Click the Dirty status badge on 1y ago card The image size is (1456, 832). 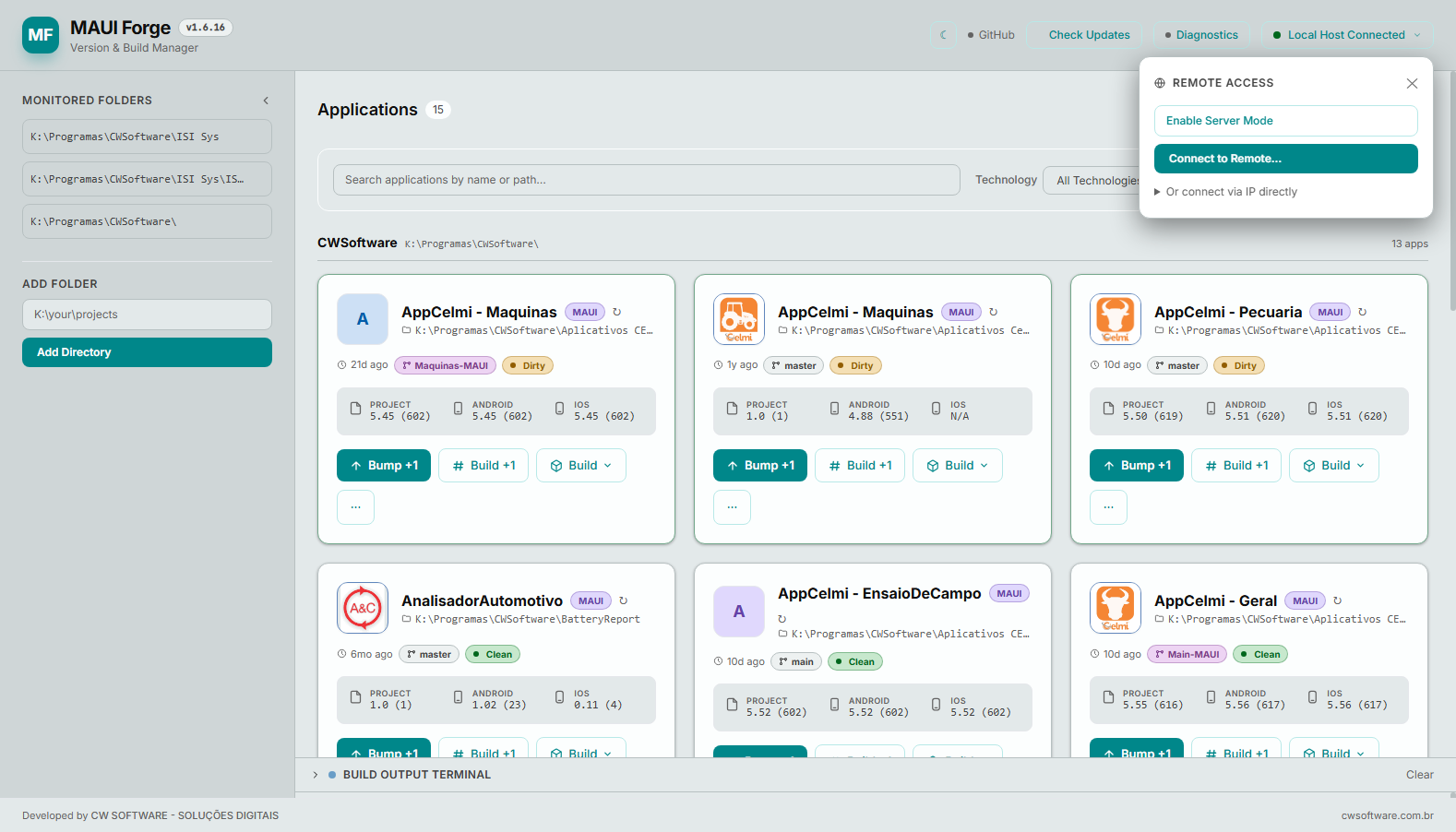[x=855, y=365]
